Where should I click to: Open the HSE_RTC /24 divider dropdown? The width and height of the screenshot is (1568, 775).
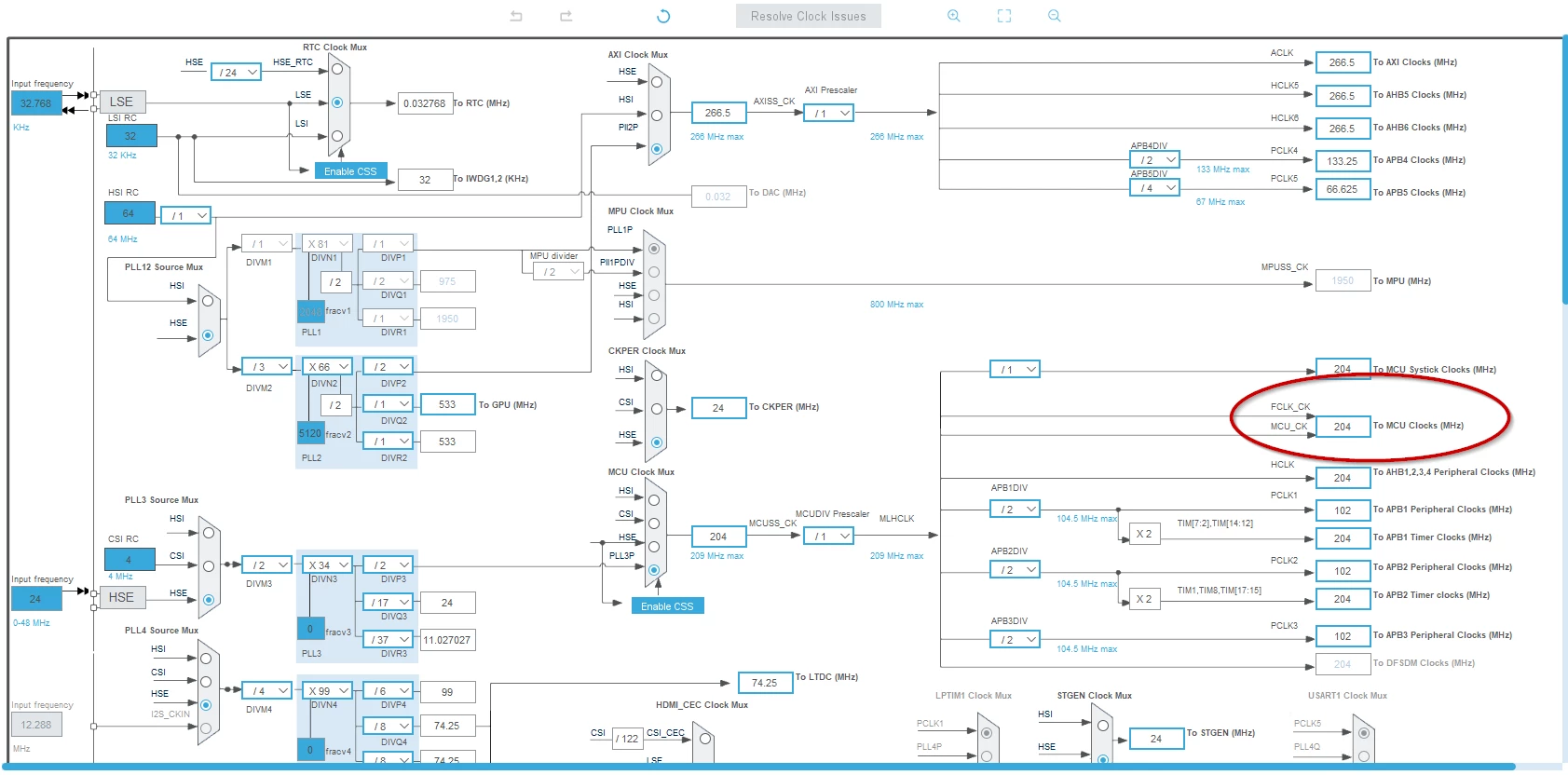tap(236, 72)
